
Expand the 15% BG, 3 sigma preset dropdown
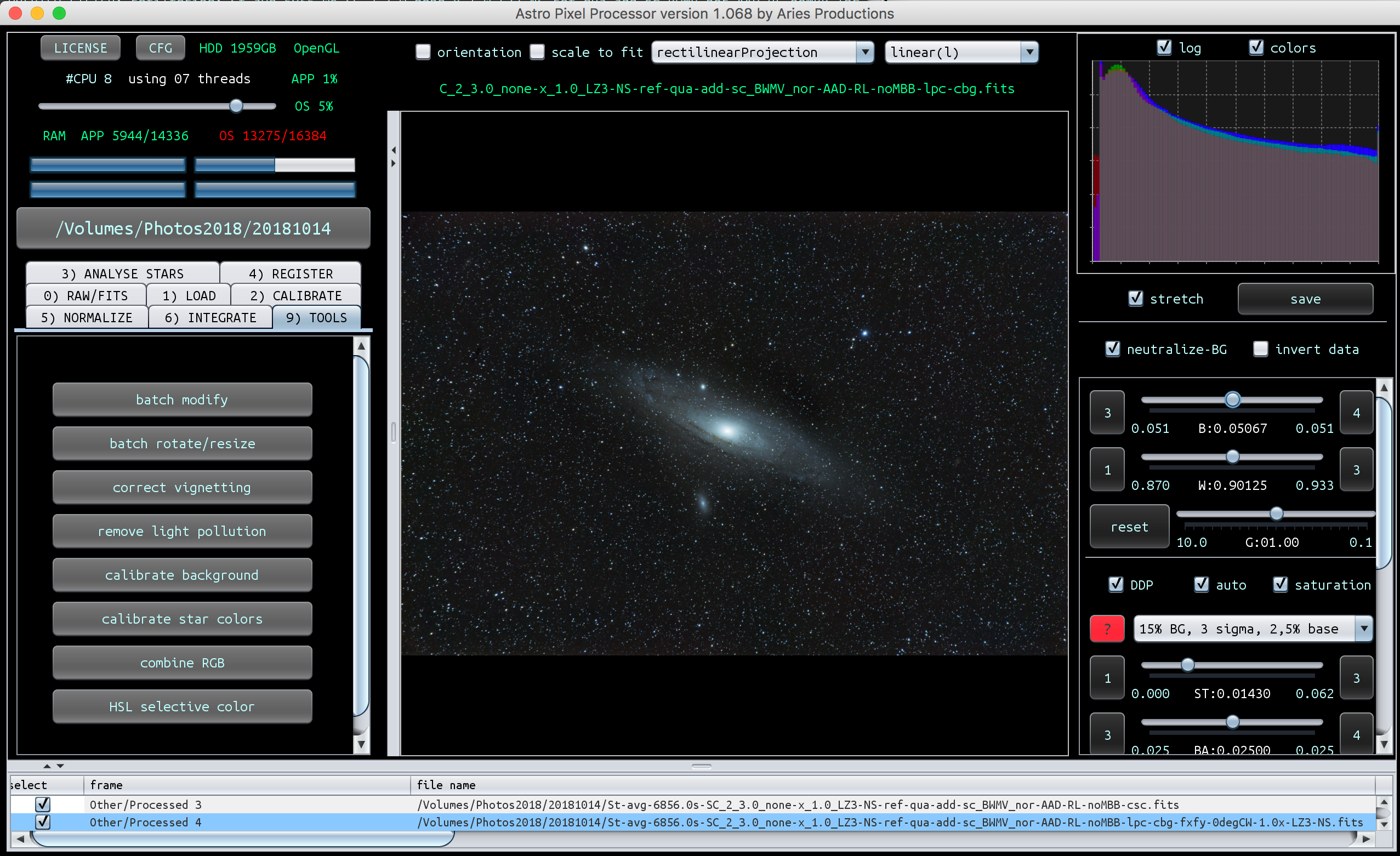point(1253,629)
